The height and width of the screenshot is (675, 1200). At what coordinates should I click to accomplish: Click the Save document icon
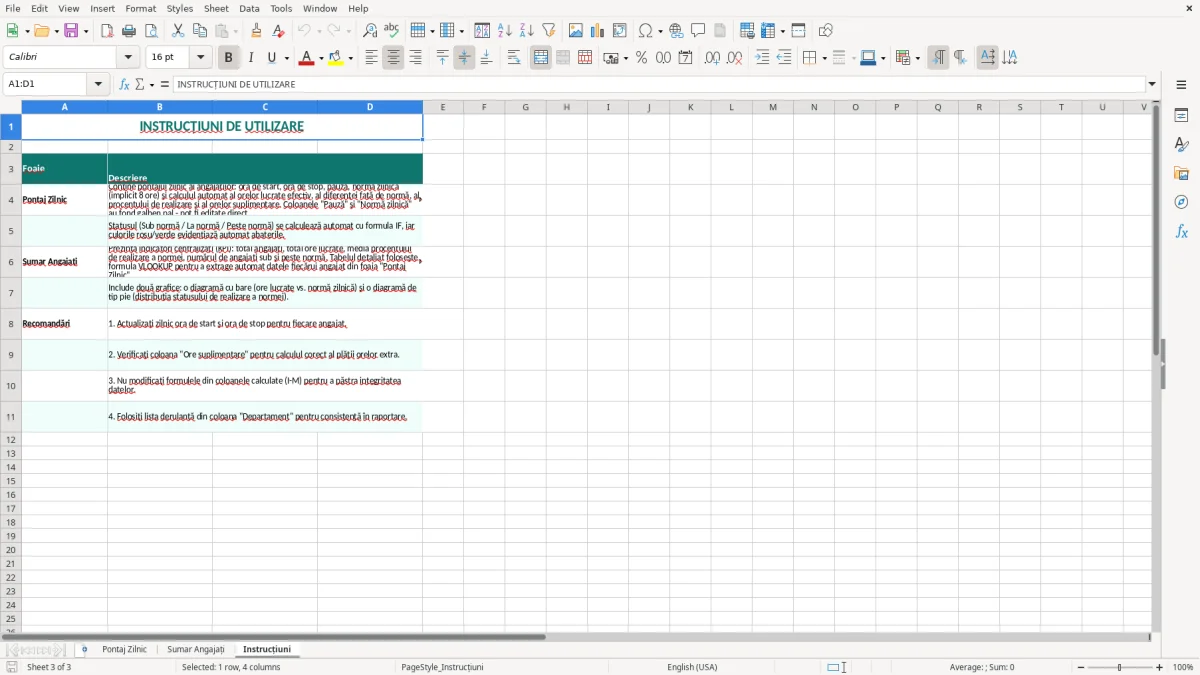click(x=71, y=31)
